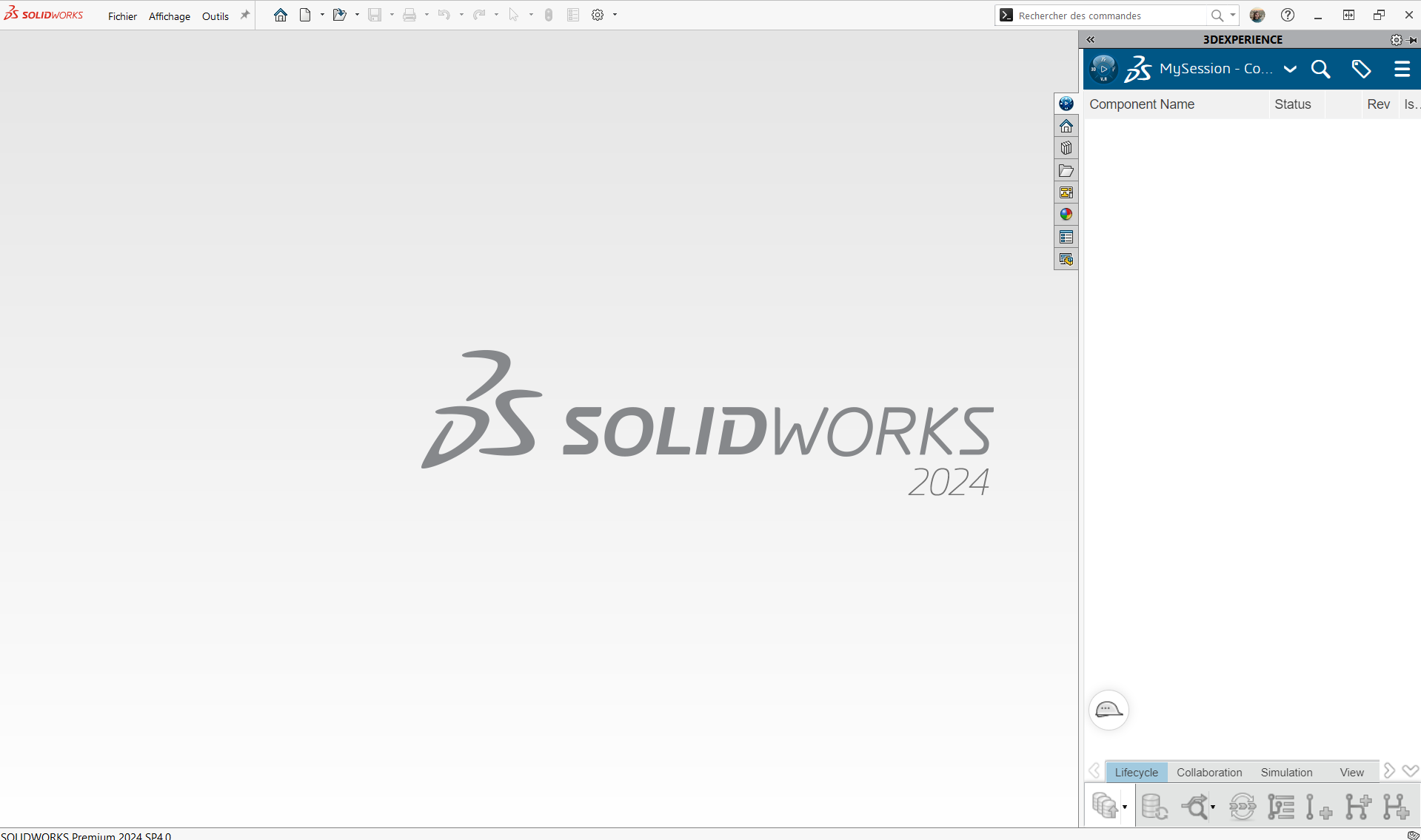Expand dropdown arrow beside Print icon
1421x840 pixels.
tap(427, 15)
